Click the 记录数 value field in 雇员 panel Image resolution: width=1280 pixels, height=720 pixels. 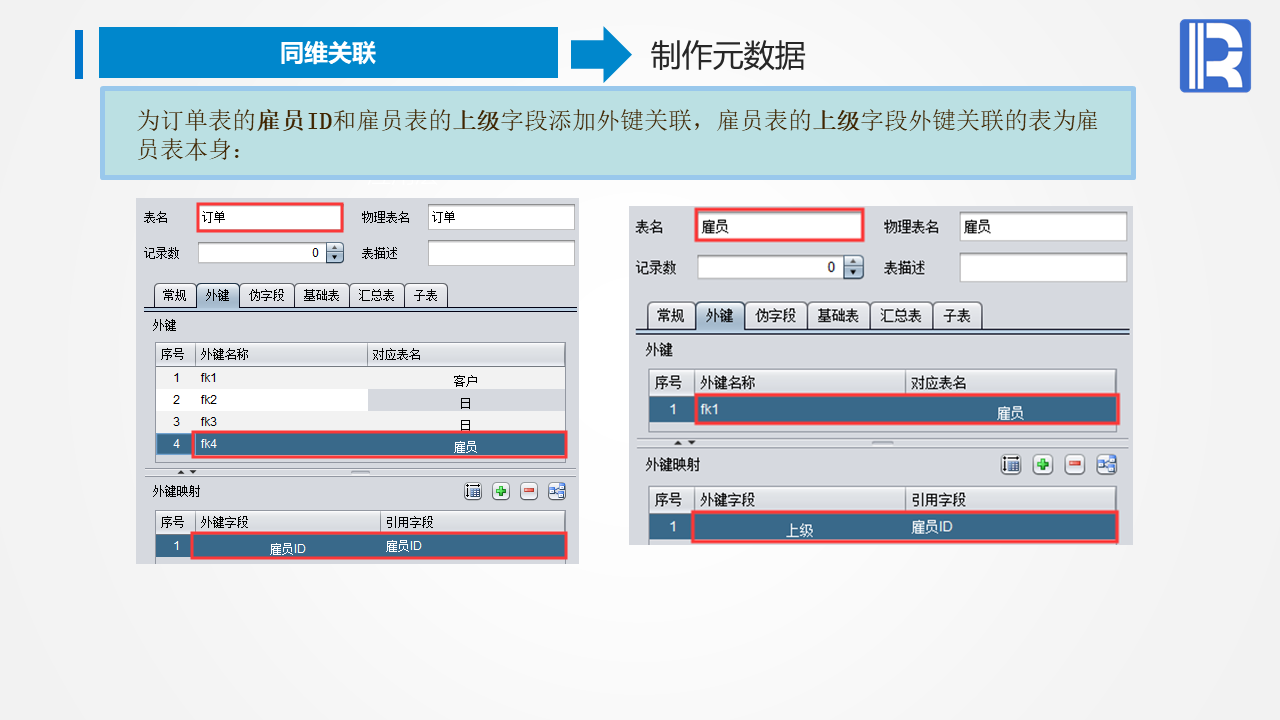(x=770, y=268)
